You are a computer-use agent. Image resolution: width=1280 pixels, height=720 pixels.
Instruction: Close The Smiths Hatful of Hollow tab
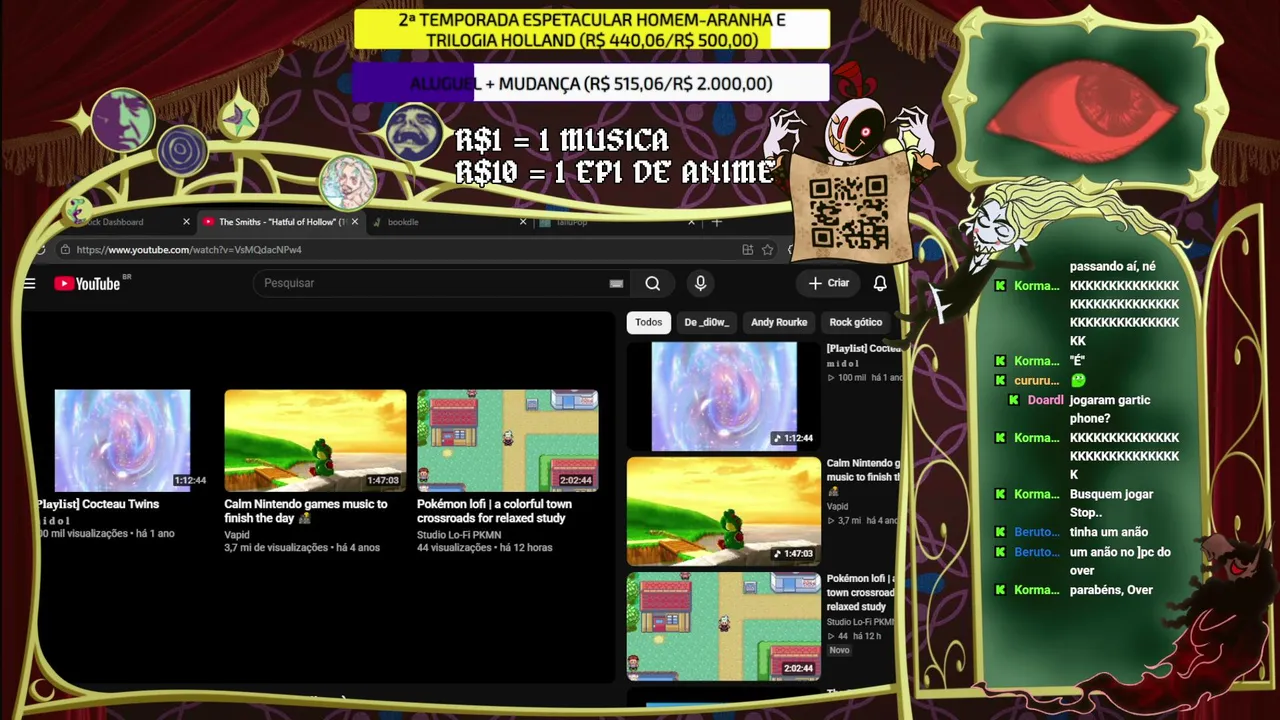354,222
